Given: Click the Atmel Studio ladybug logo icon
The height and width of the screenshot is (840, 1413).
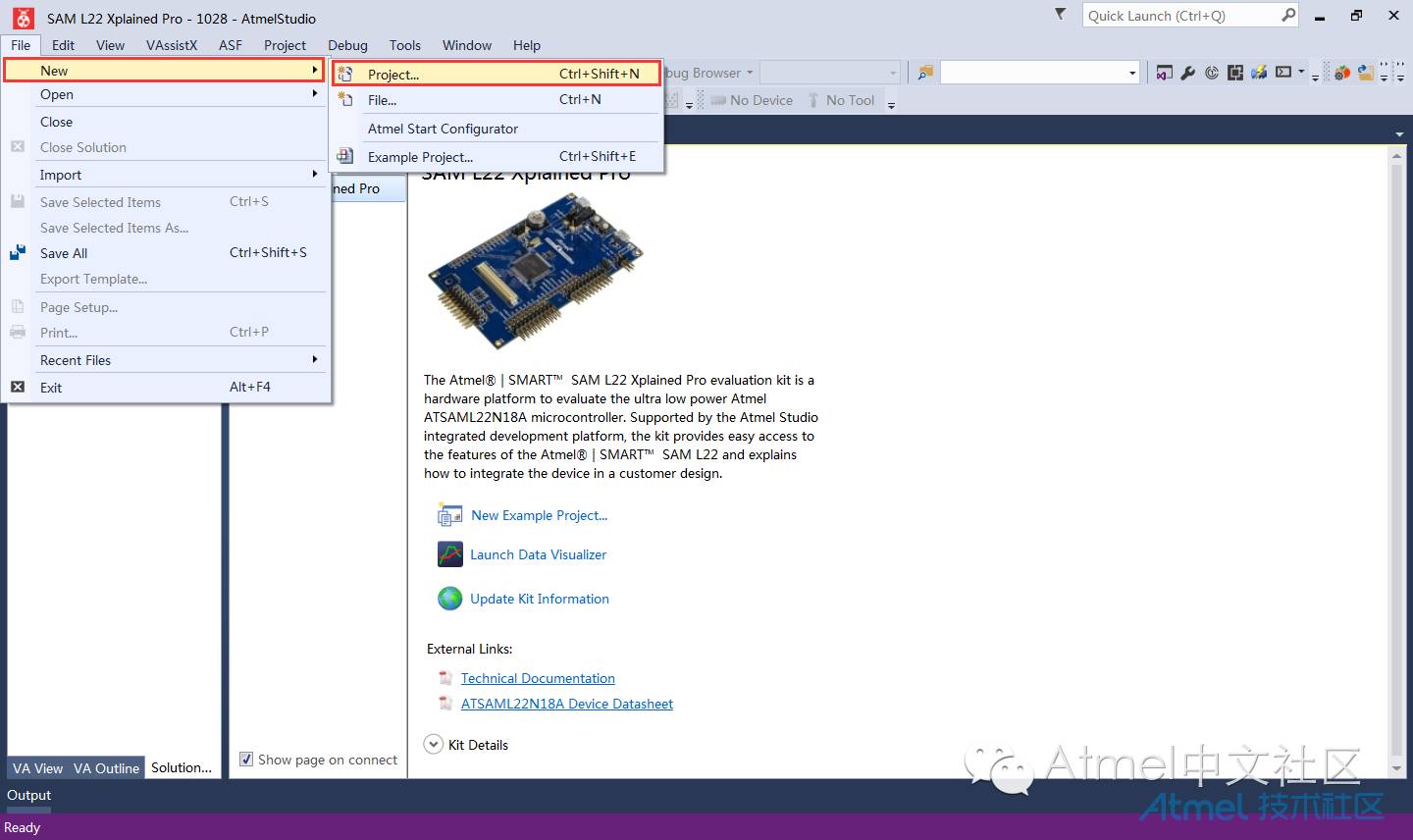Looking at the screenshot, I should coord(23,18).
